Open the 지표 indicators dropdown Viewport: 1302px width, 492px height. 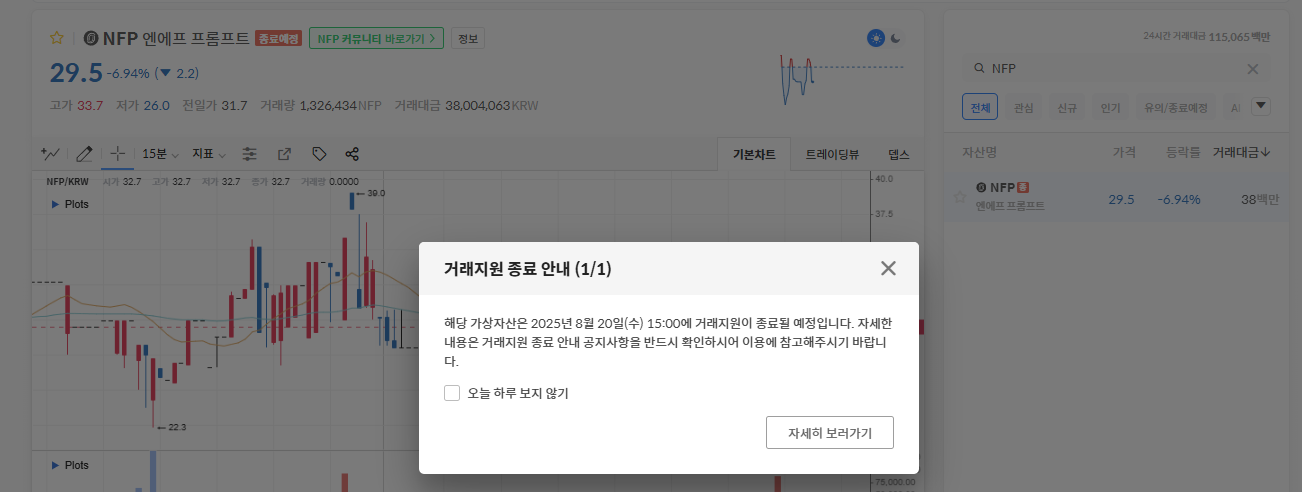click(x=209, y=154)
